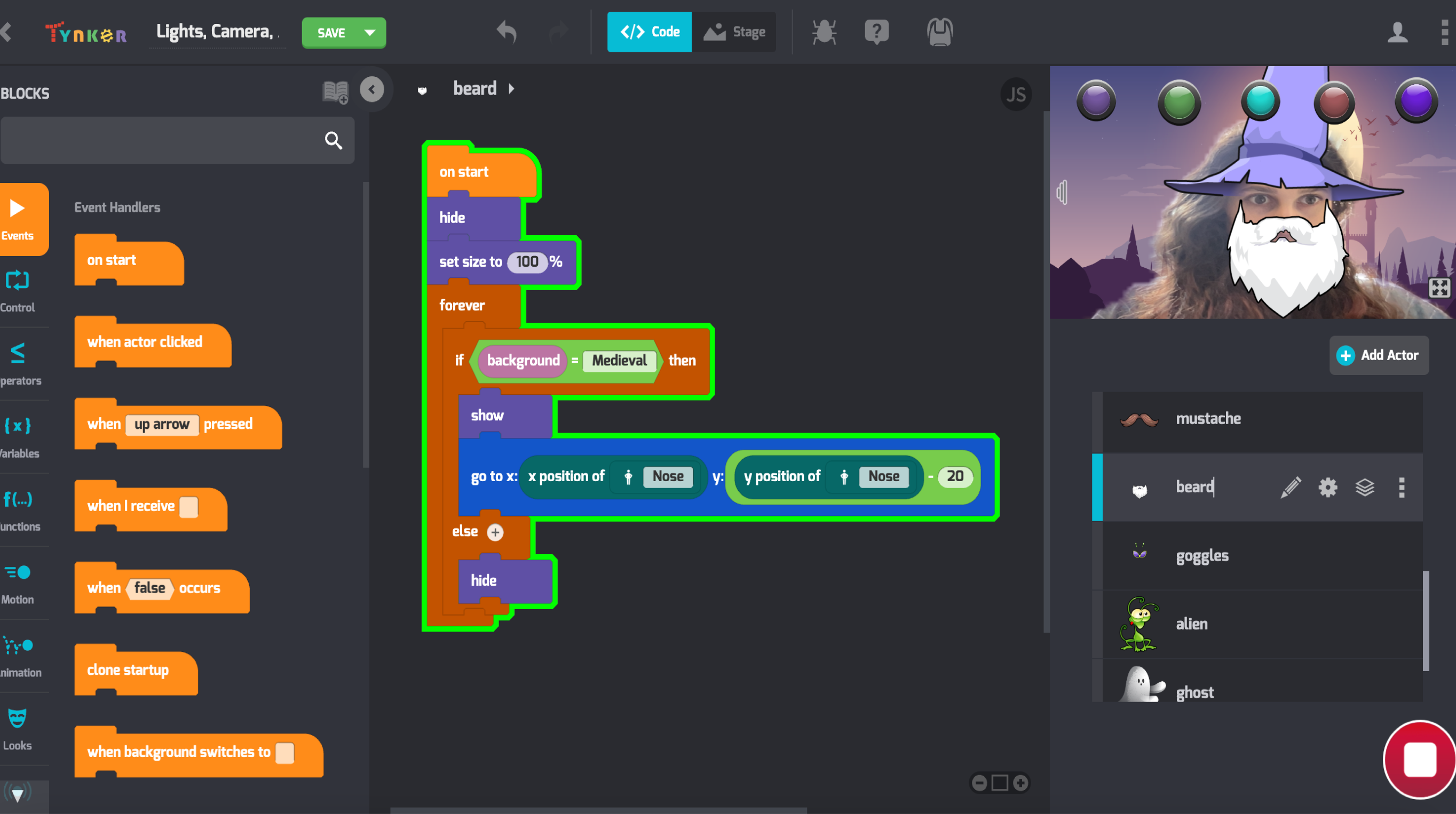
Task: Open the help question mark icon
Action: (876, 32)
